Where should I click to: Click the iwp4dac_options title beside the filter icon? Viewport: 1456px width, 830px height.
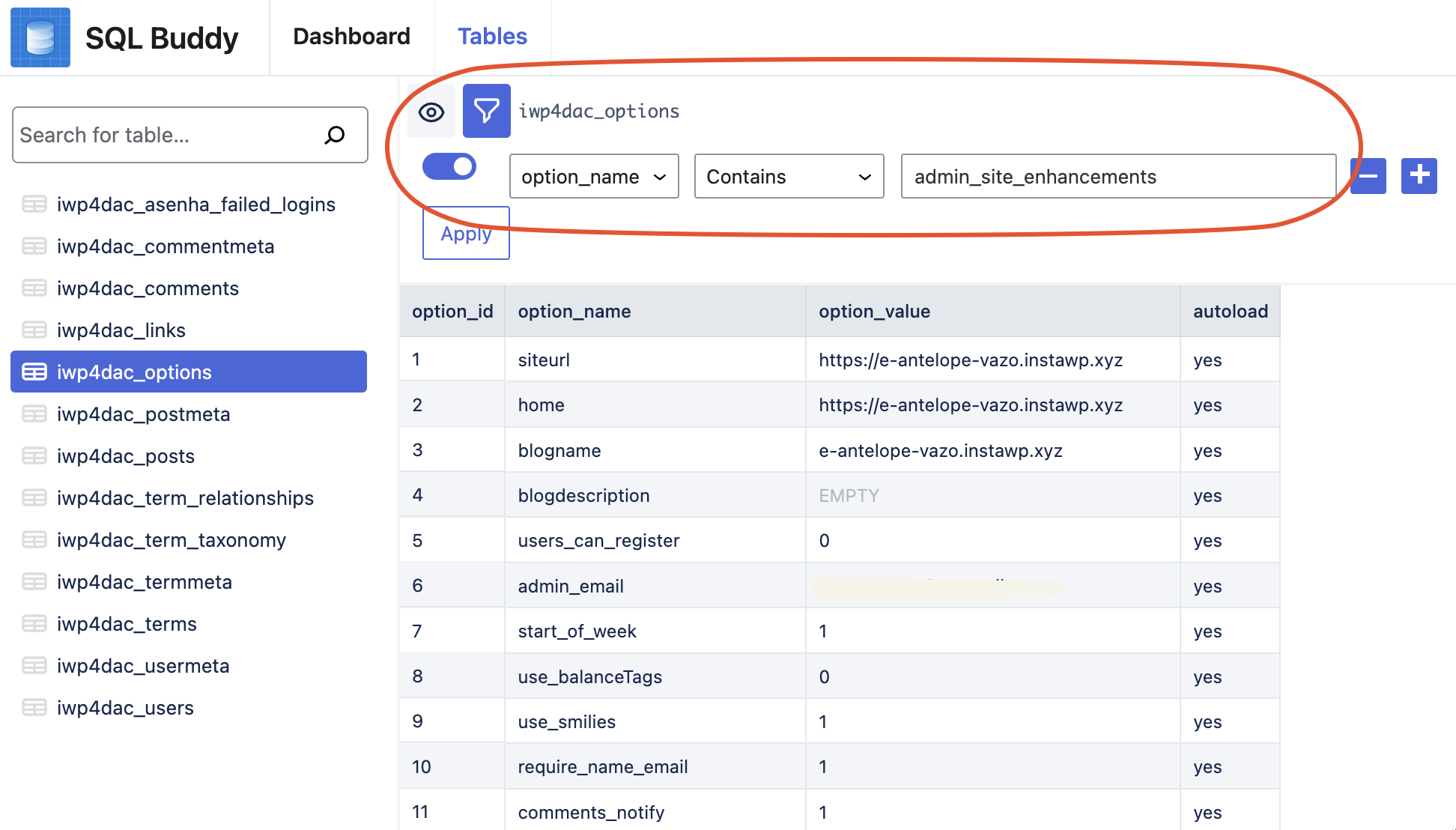pyautogui.click(x=599, y=111)
